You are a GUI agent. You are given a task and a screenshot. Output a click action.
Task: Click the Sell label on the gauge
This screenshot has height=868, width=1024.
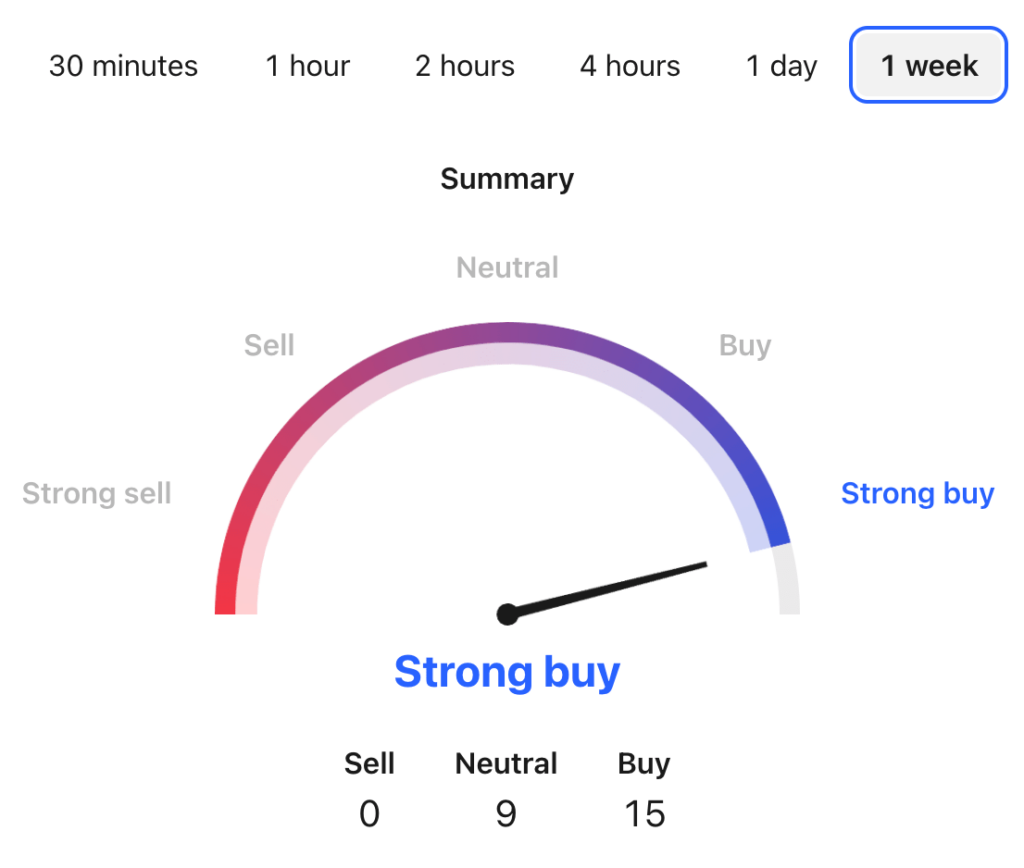click(x=268, y=345)
